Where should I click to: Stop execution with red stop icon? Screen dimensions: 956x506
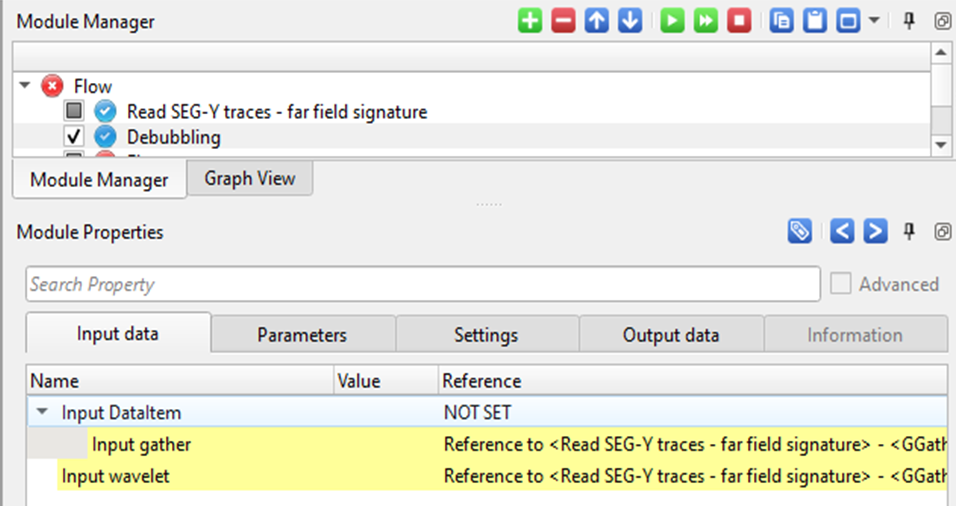(x=739, y=21)
